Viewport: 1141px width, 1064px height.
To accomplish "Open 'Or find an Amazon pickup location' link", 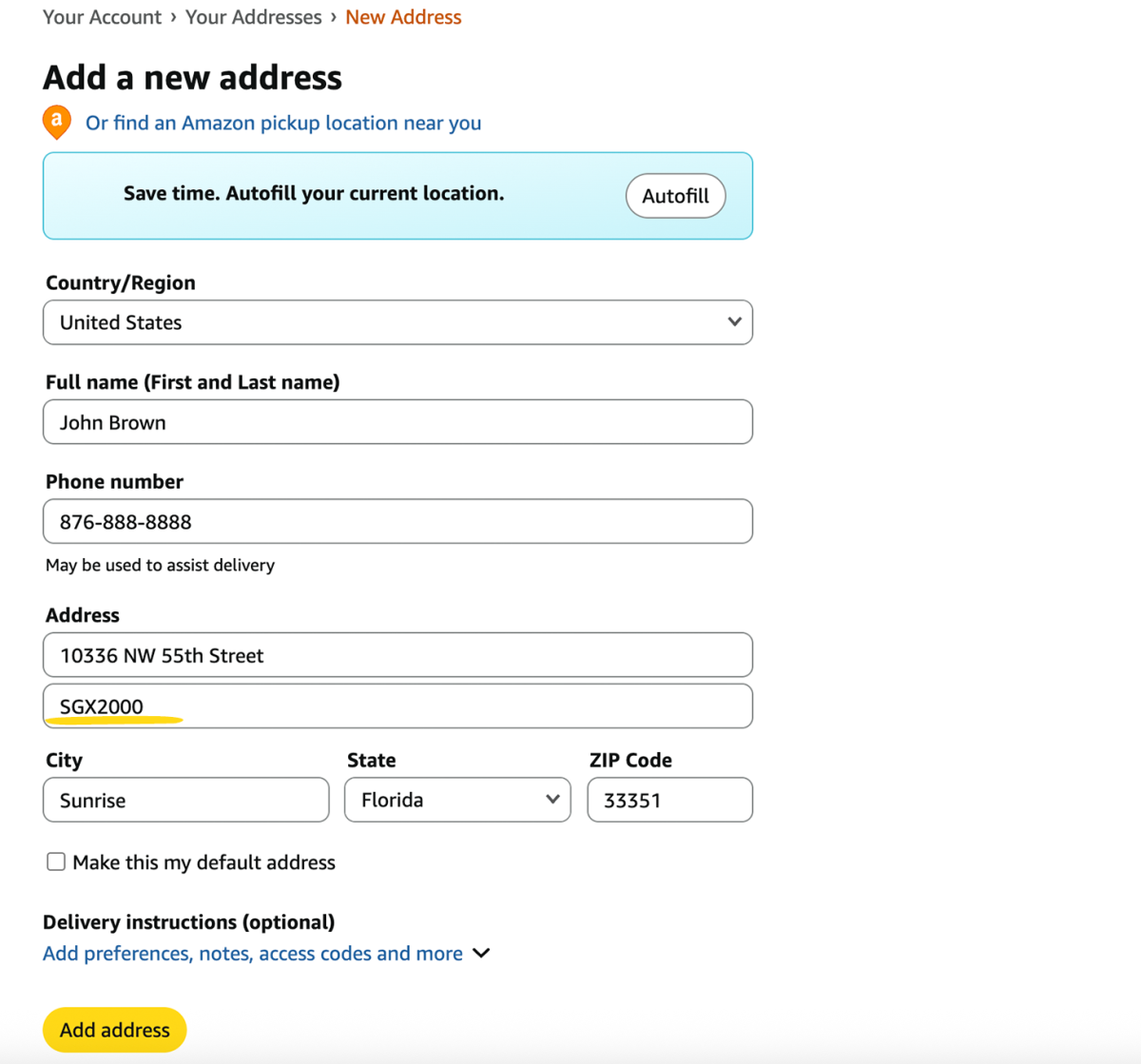I will pos(283,123).
